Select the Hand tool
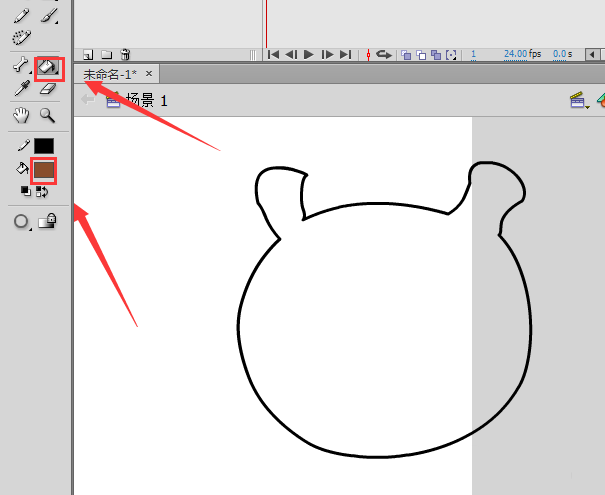605x495 pixels. 21,115
